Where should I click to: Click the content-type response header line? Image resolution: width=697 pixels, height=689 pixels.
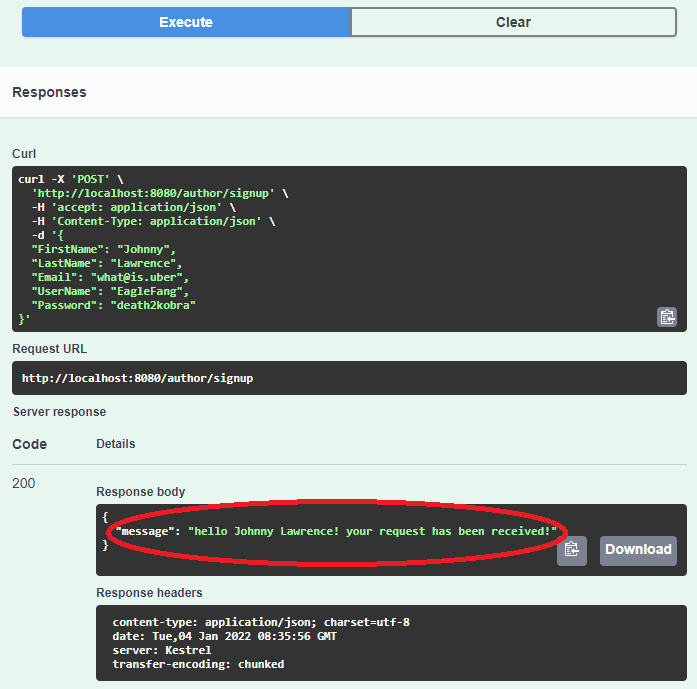[261, 622]
